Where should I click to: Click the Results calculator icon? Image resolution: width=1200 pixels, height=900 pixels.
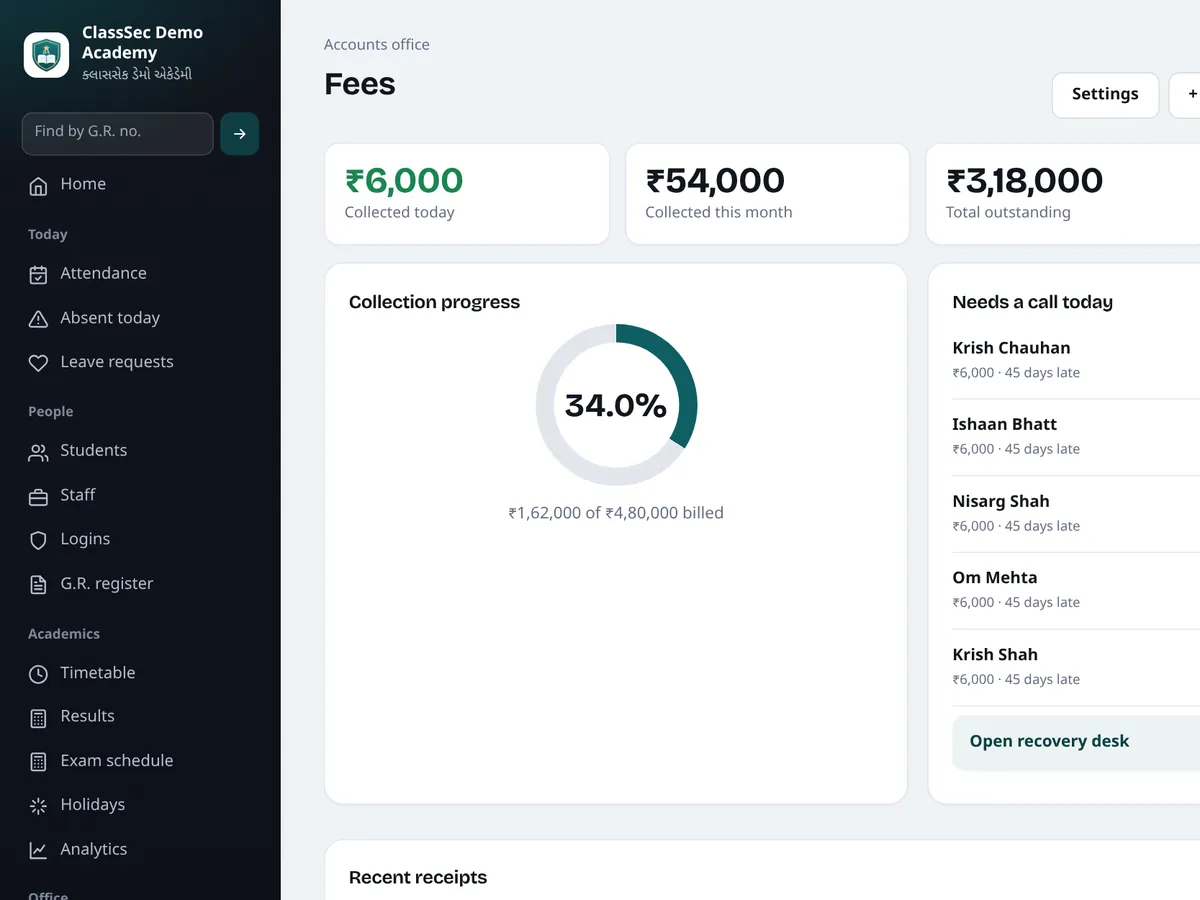tap(38, 717)
